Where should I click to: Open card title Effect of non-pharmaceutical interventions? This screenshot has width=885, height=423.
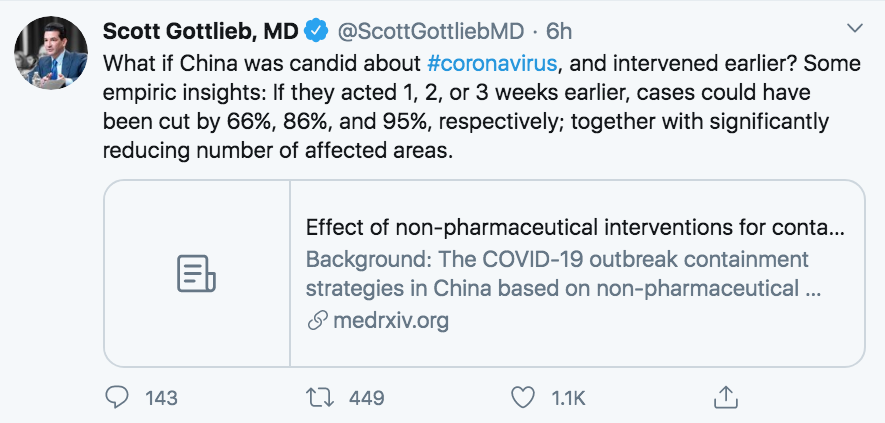[x=575, y=228]
